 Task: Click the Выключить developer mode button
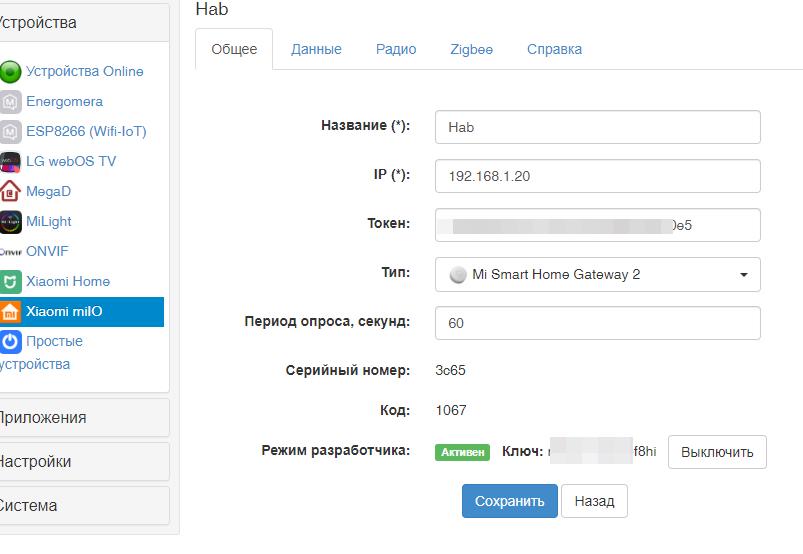[x=717, y=452]
